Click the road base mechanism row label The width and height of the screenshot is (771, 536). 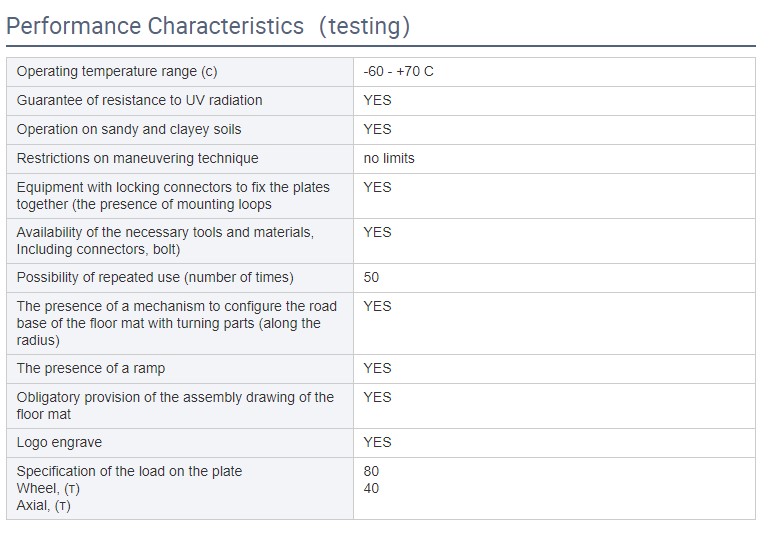(177, 323)
